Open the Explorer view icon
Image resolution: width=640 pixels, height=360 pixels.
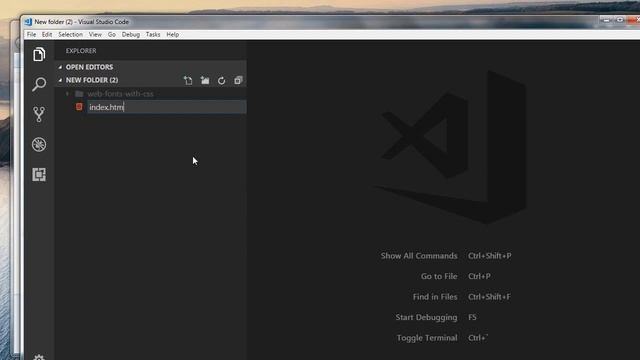pyautogui.click(x=39, y=54)
